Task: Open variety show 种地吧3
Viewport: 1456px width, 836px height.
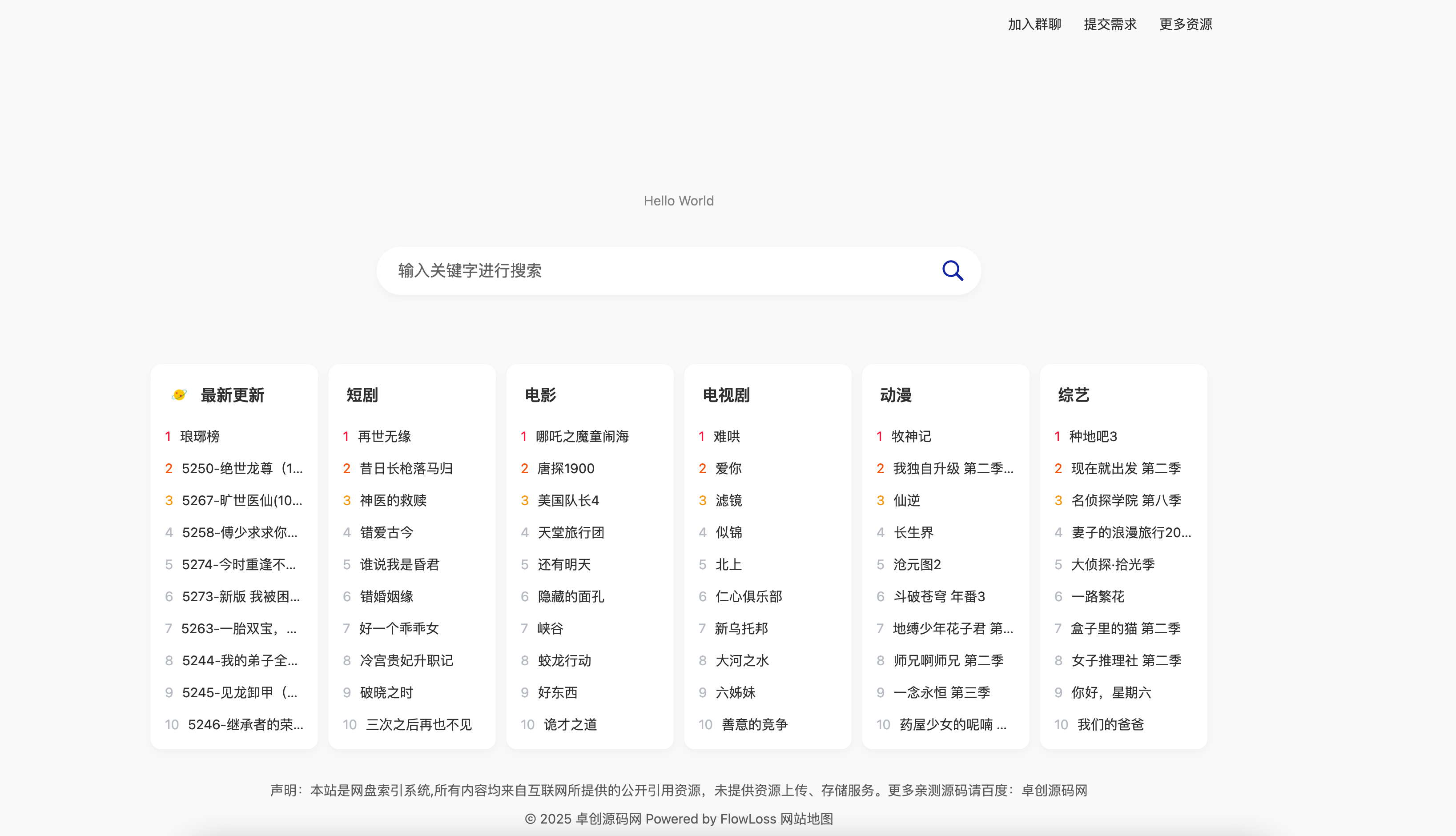Action: (1093, 436)
